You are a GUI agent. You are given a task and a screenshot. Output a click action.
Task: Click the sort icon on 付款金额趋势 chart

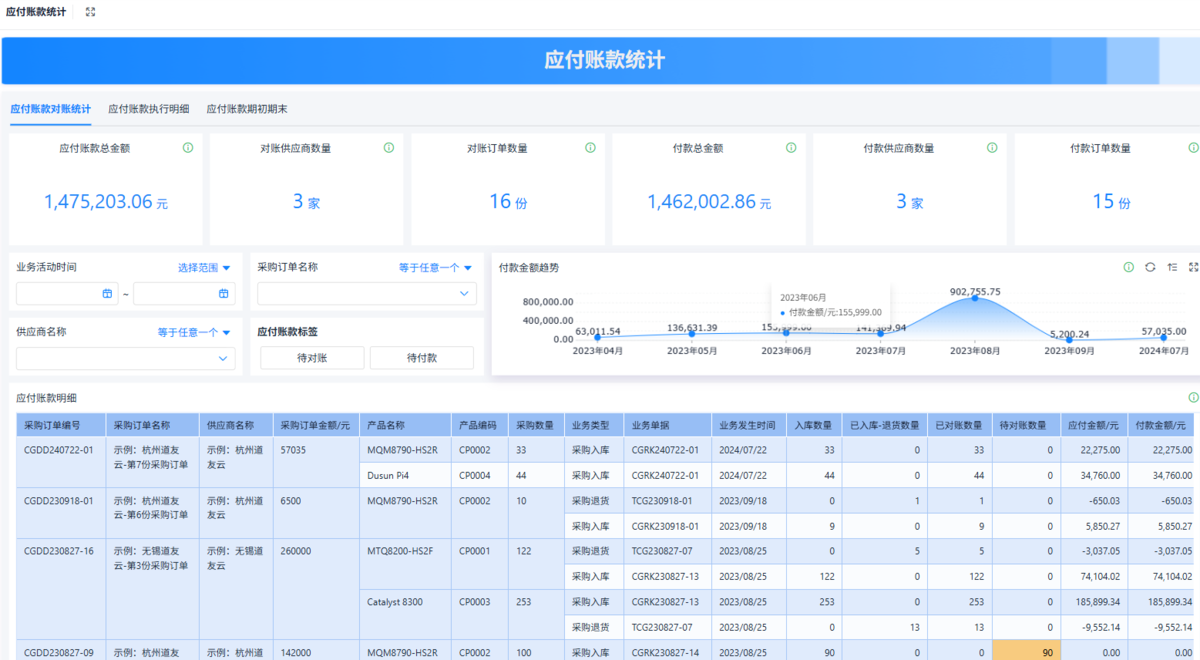coord(1172,267)
